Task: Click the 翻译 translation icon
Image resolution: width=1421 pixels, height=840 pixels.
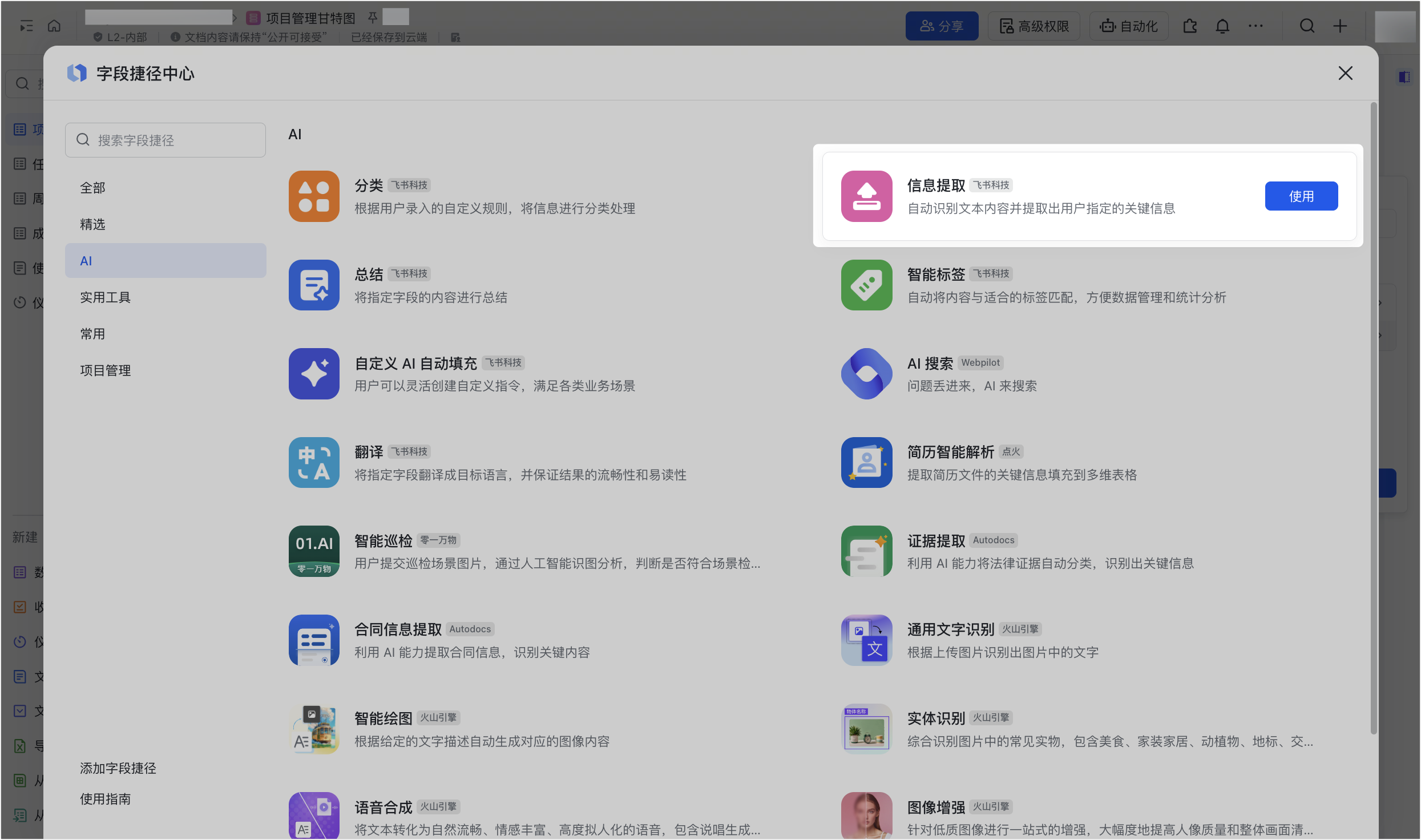Action: pyautogui.click(x=314, y=463)
